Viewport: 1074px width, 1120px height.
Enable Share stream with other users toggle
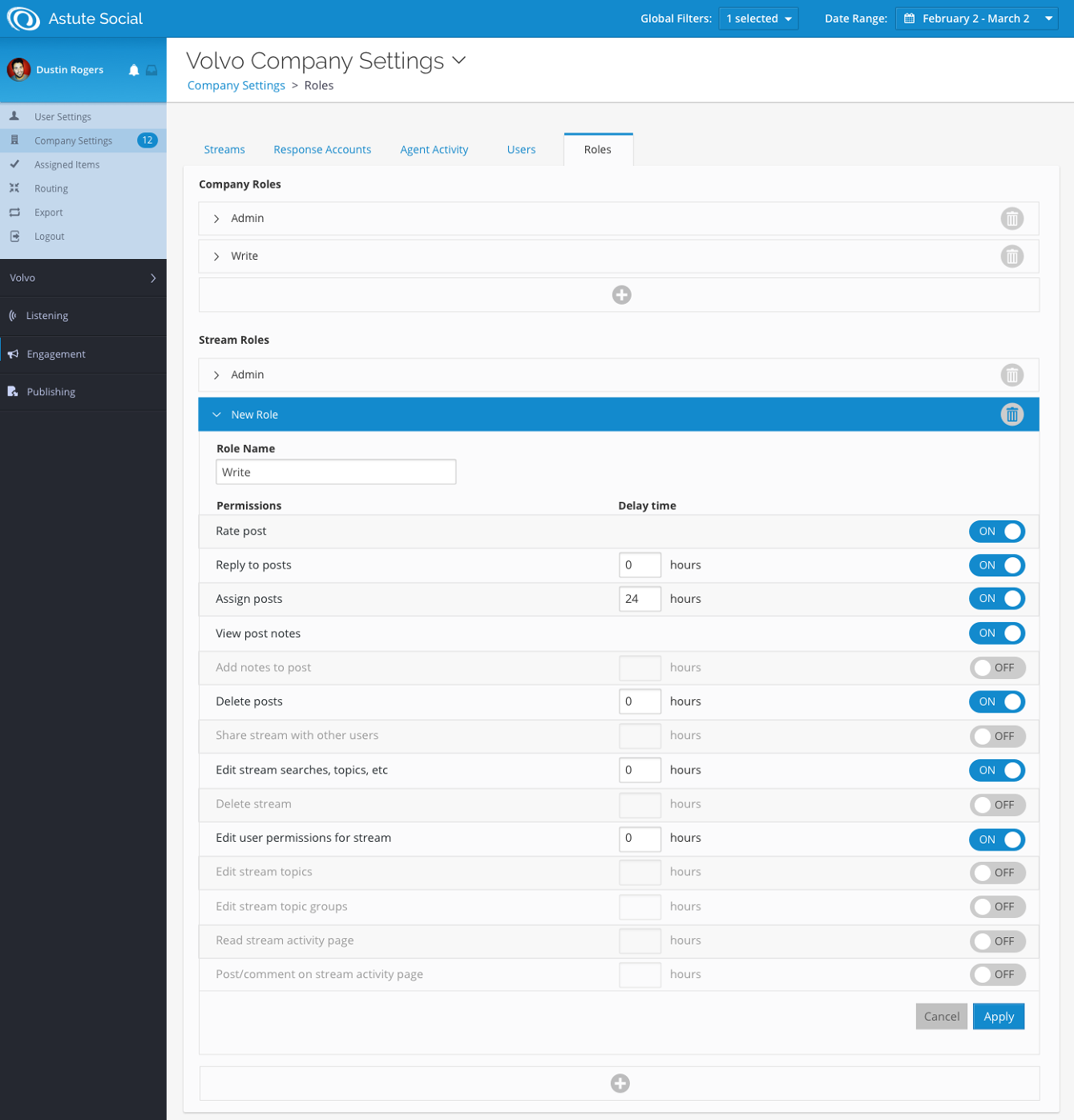[997, 736]
